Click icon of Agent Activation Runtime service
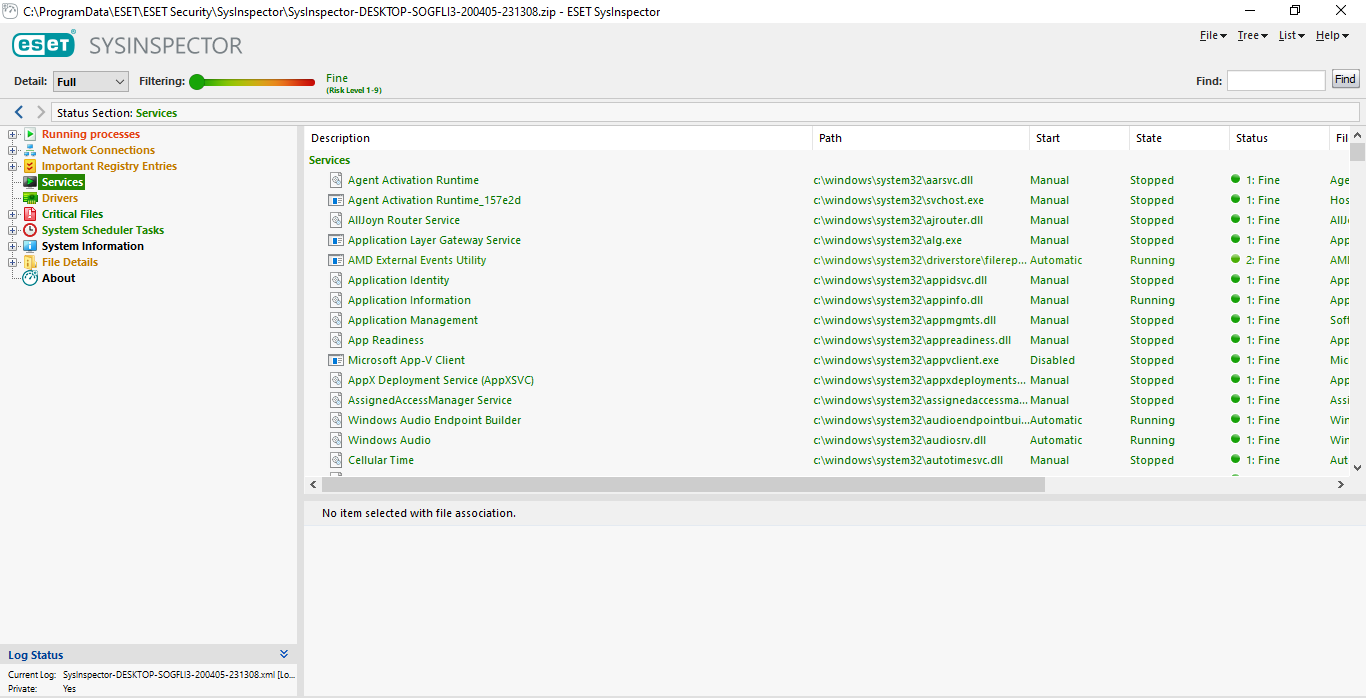1366x698 pixels. click(337, 180)
